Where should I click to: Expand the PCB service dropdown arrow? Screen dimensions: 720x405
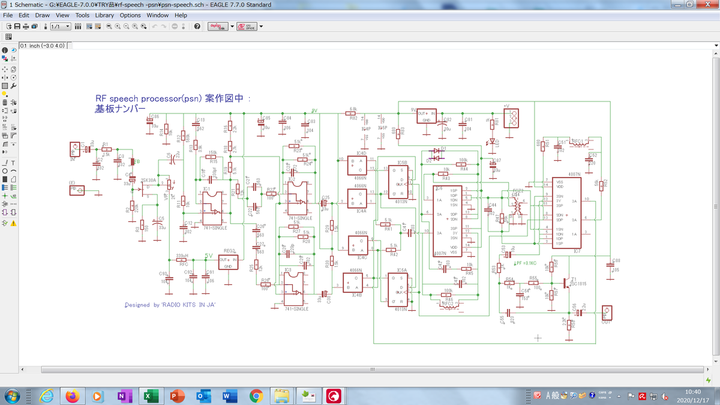pos(261,27)
